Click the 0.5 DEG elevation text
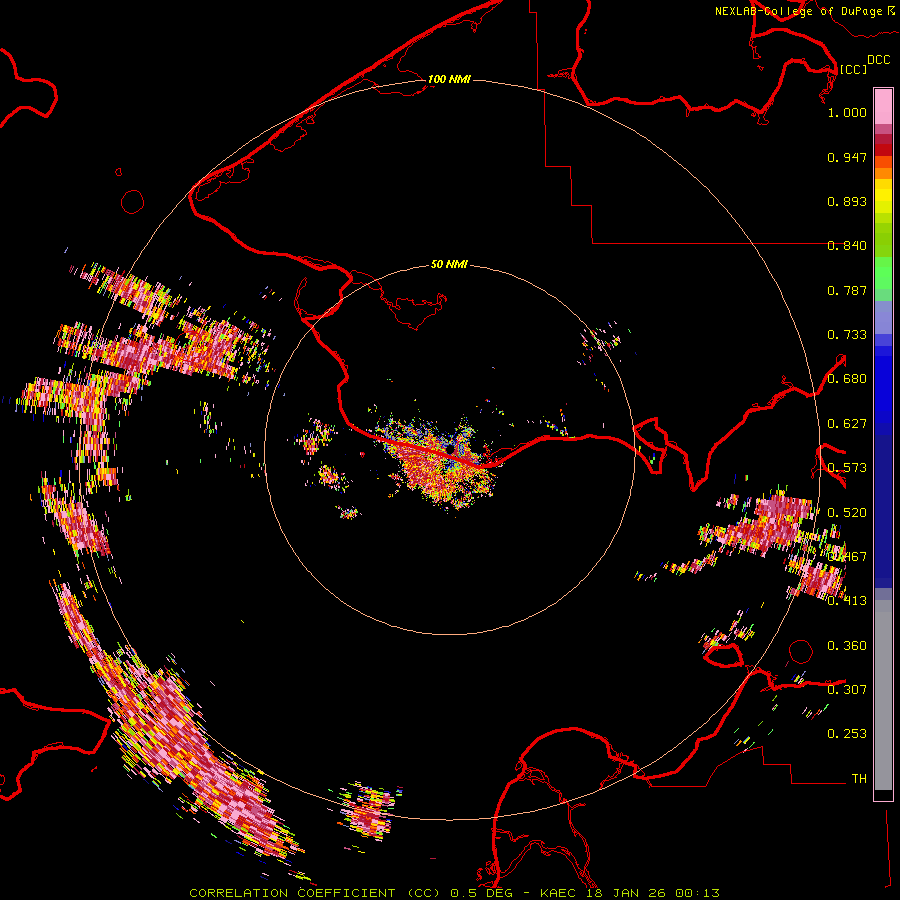Viewport: 900px width, 900px height. pyautogui.click(x=481, y=893)
